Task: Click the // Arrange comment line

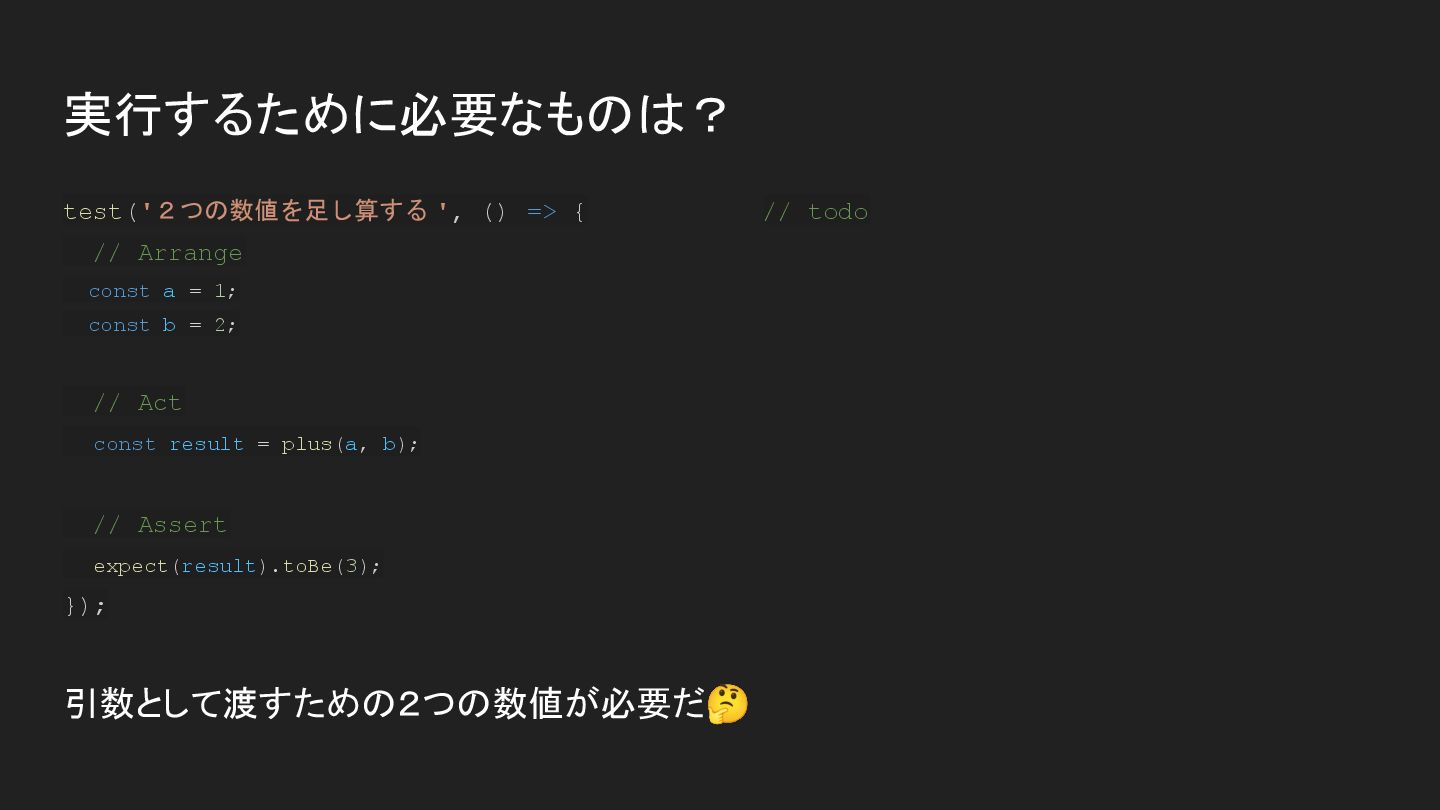Action: click(x=167, y=253)
